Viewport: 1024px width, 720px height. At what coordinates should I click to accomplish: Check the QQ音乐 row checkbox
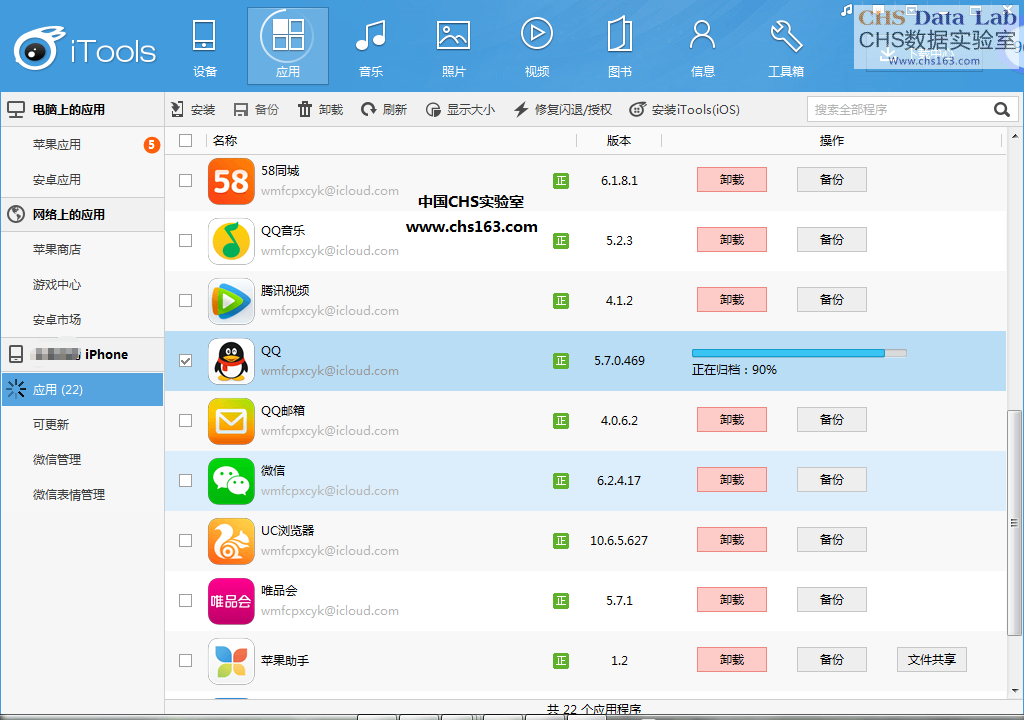click(x=185, y=240)
